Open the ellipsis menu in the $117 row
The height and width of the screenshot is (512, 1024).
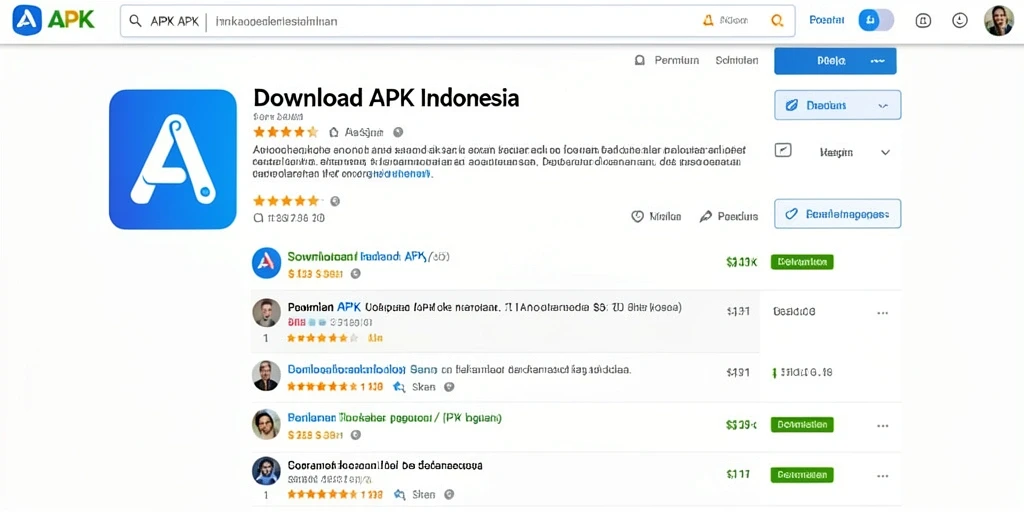coord(883,475)
